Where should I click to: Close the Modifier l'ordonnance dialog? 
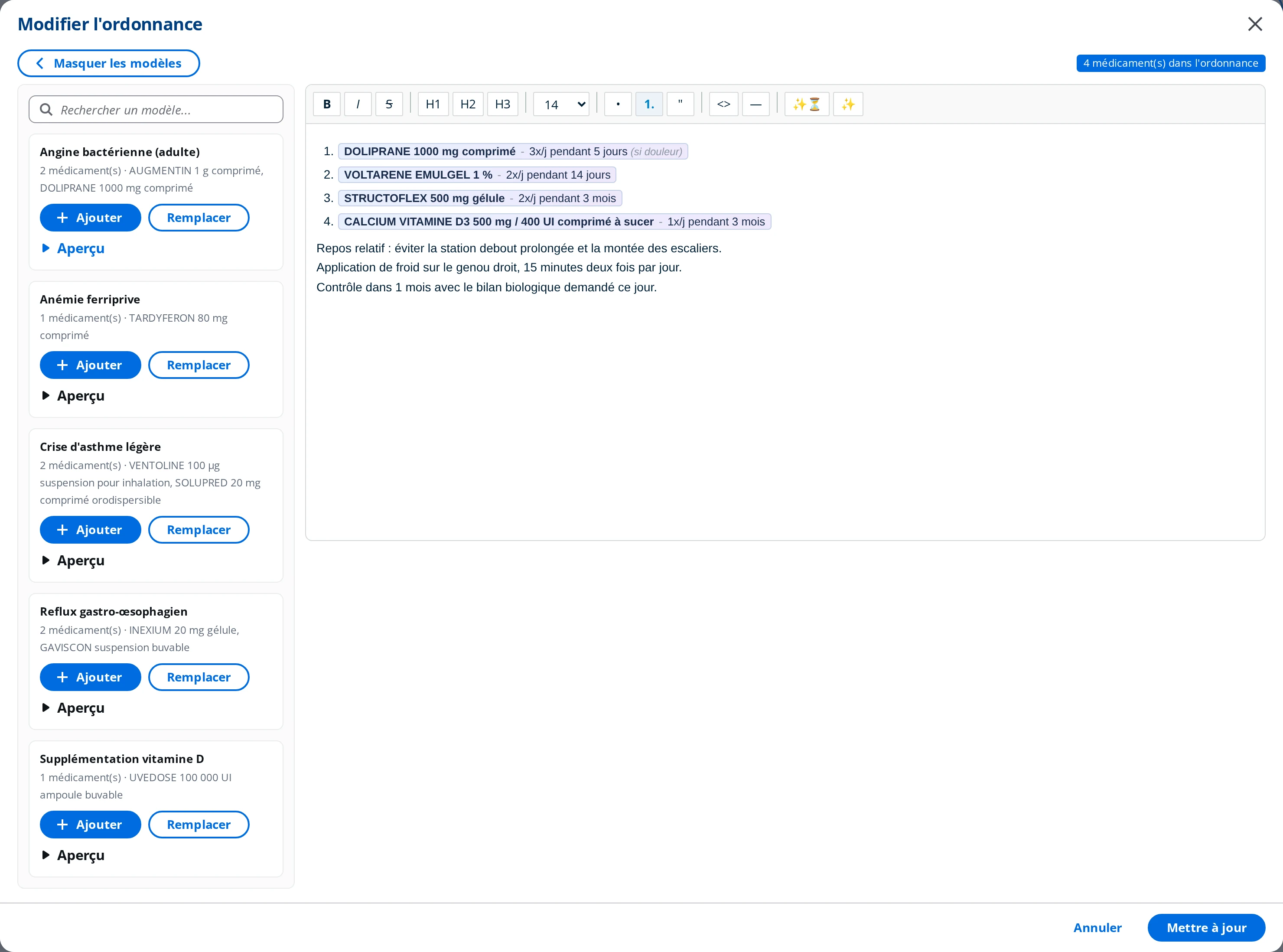[1255, 24]
